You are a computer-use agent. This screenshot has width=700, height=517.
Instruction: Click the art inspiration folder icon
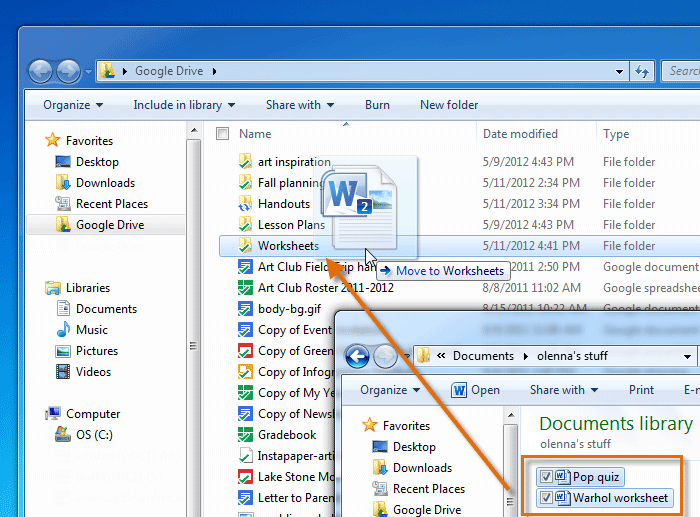[x=245, y=161]
